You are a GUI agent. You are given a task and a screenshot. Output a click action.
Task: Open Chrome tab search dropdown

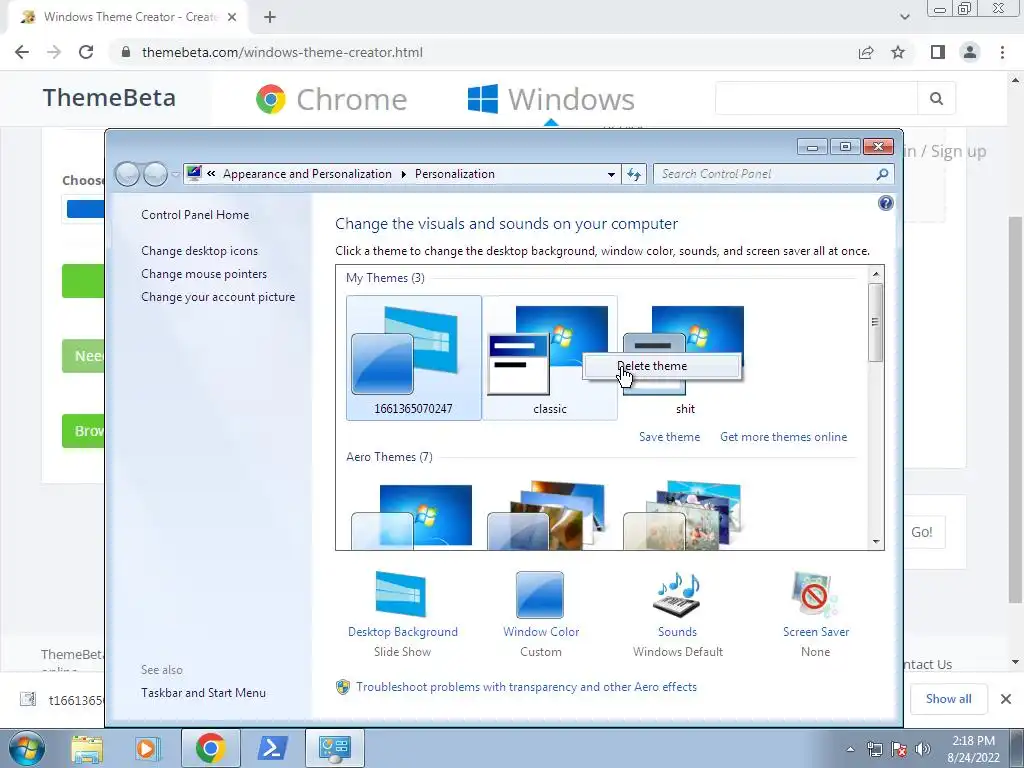pos(904,18)
